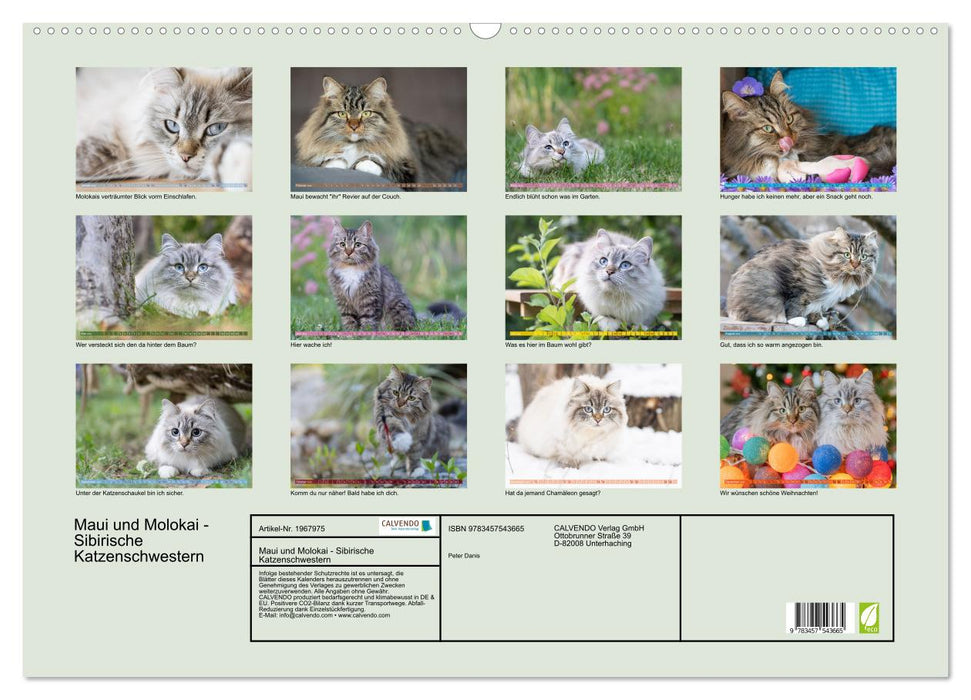Expand the ISBN 9783457543665 details section
Screen dimensions: 971x700
[487, 529]
